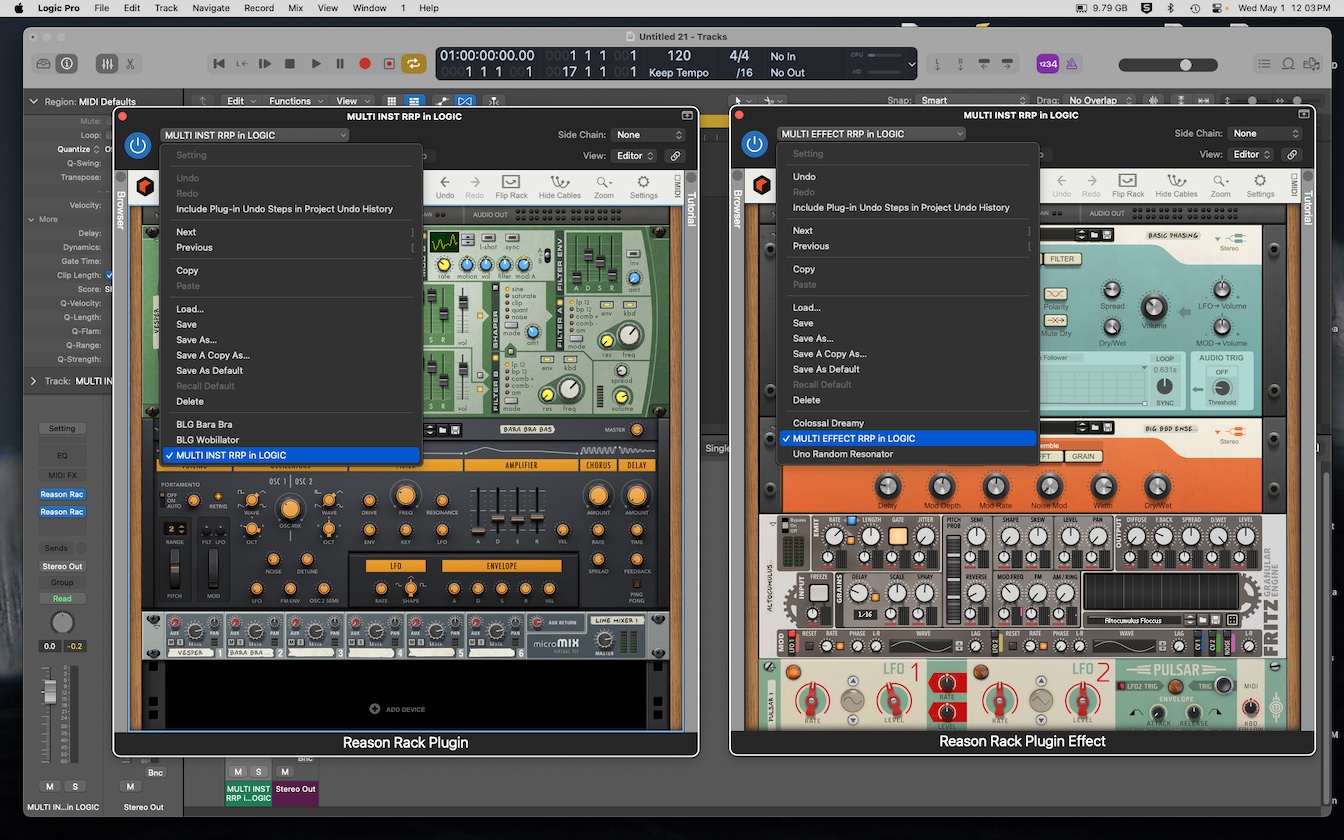Open the right plugin's MULTI EFFECT RRP preset dropdown
The height and width of the screenshot is (840, 1344).
[871, 134]
